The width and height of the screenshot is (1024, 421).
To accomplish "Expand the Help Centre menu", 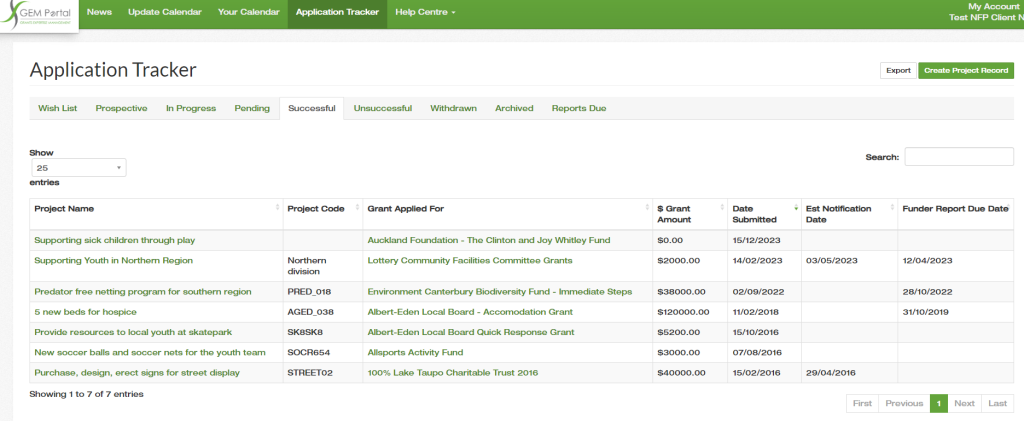I will 425,12.
